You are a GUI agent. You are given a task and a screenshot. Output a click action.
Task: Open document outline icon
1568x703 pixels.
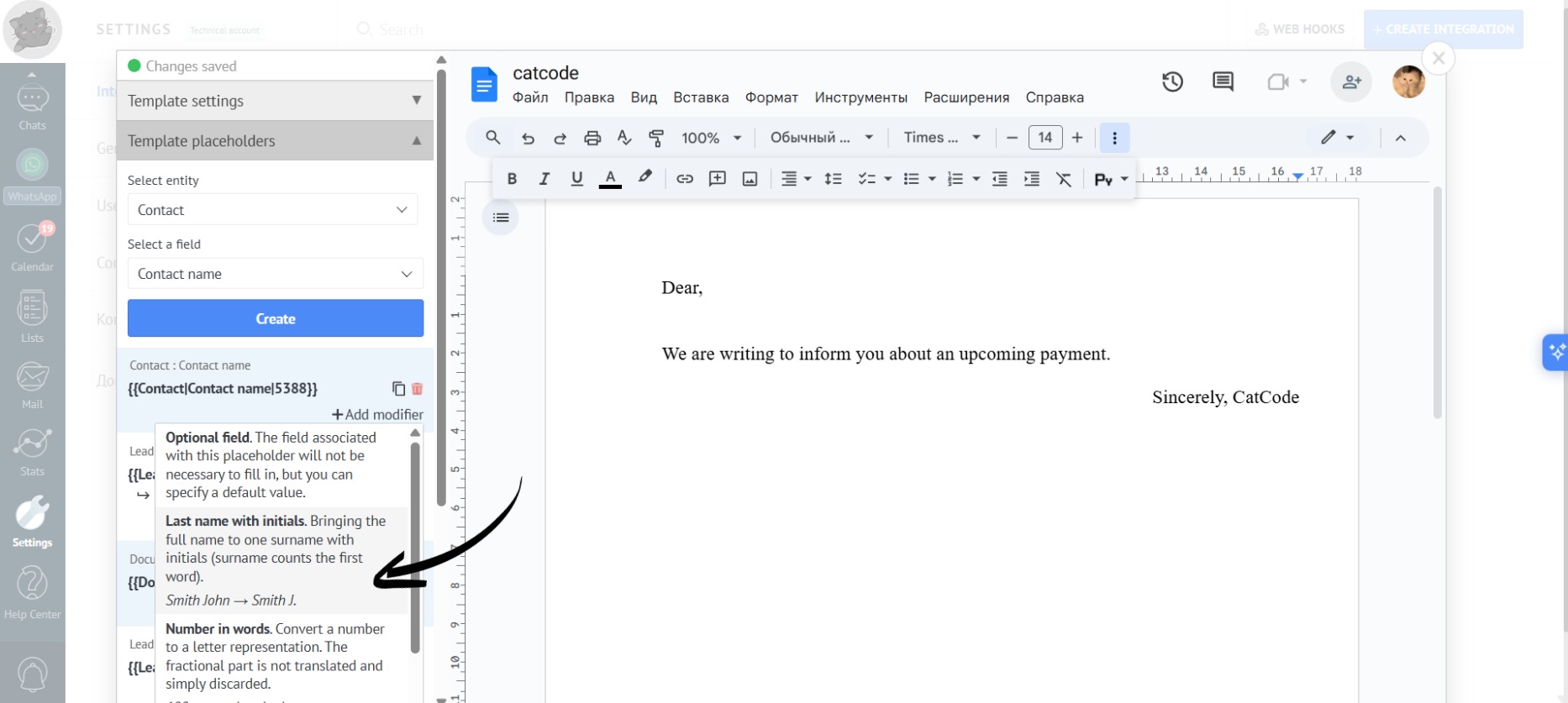coord(501,218)
